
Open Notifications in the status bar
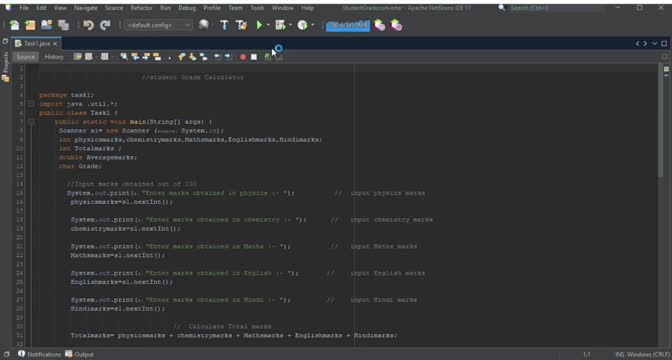click(x=40, y=354)
